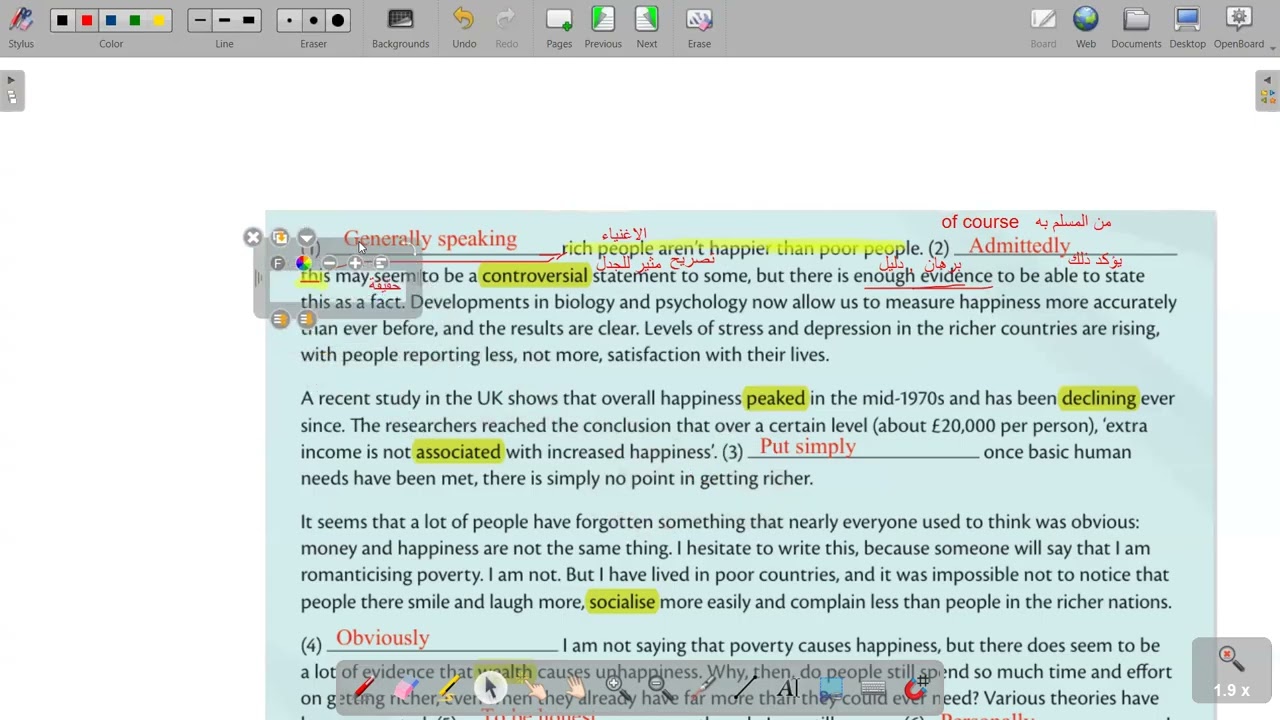1280x720 pixels.
Task: Switch to Documents mode
Action: pyautogui.click(x=1136, y=28)
